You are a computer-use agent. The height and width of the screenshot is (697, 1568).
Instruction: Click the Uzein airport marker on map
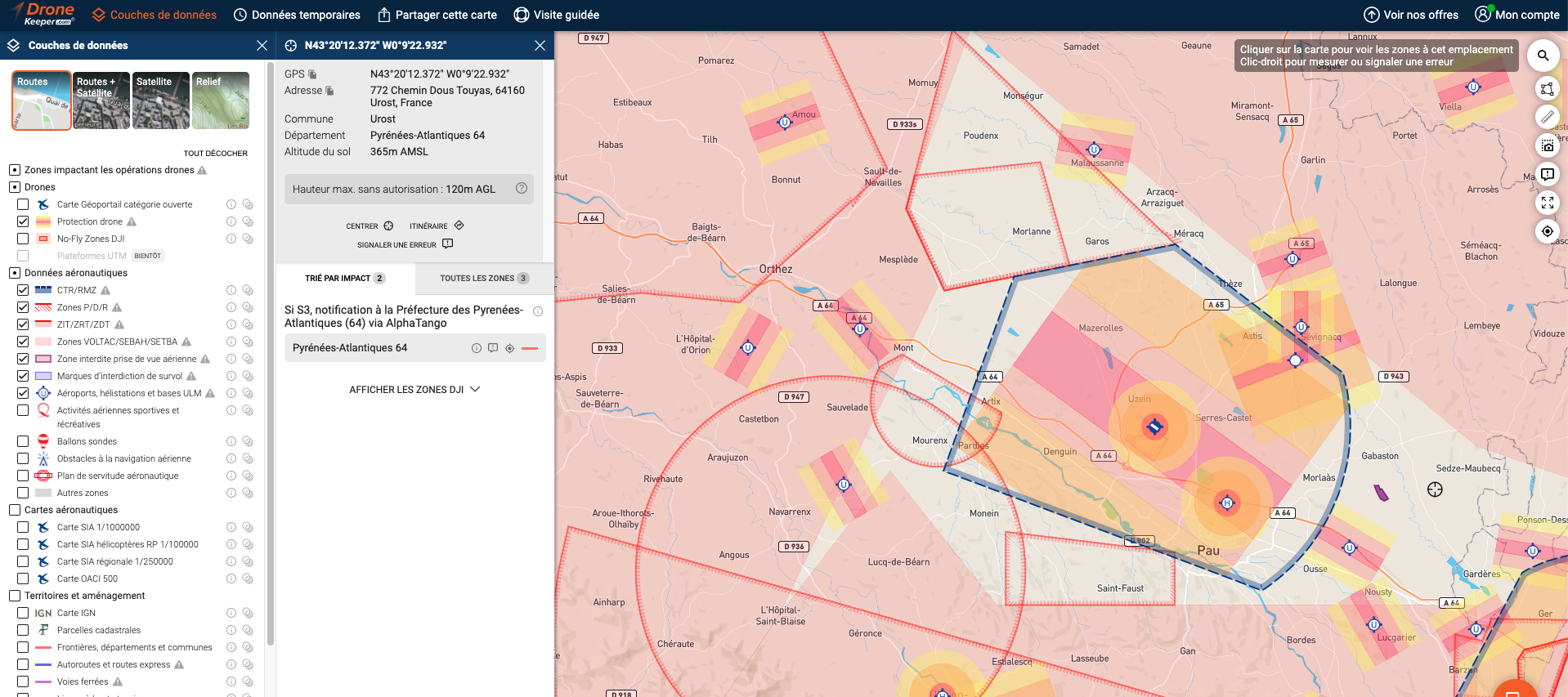pyautogui.click(x=1154, y=427)
